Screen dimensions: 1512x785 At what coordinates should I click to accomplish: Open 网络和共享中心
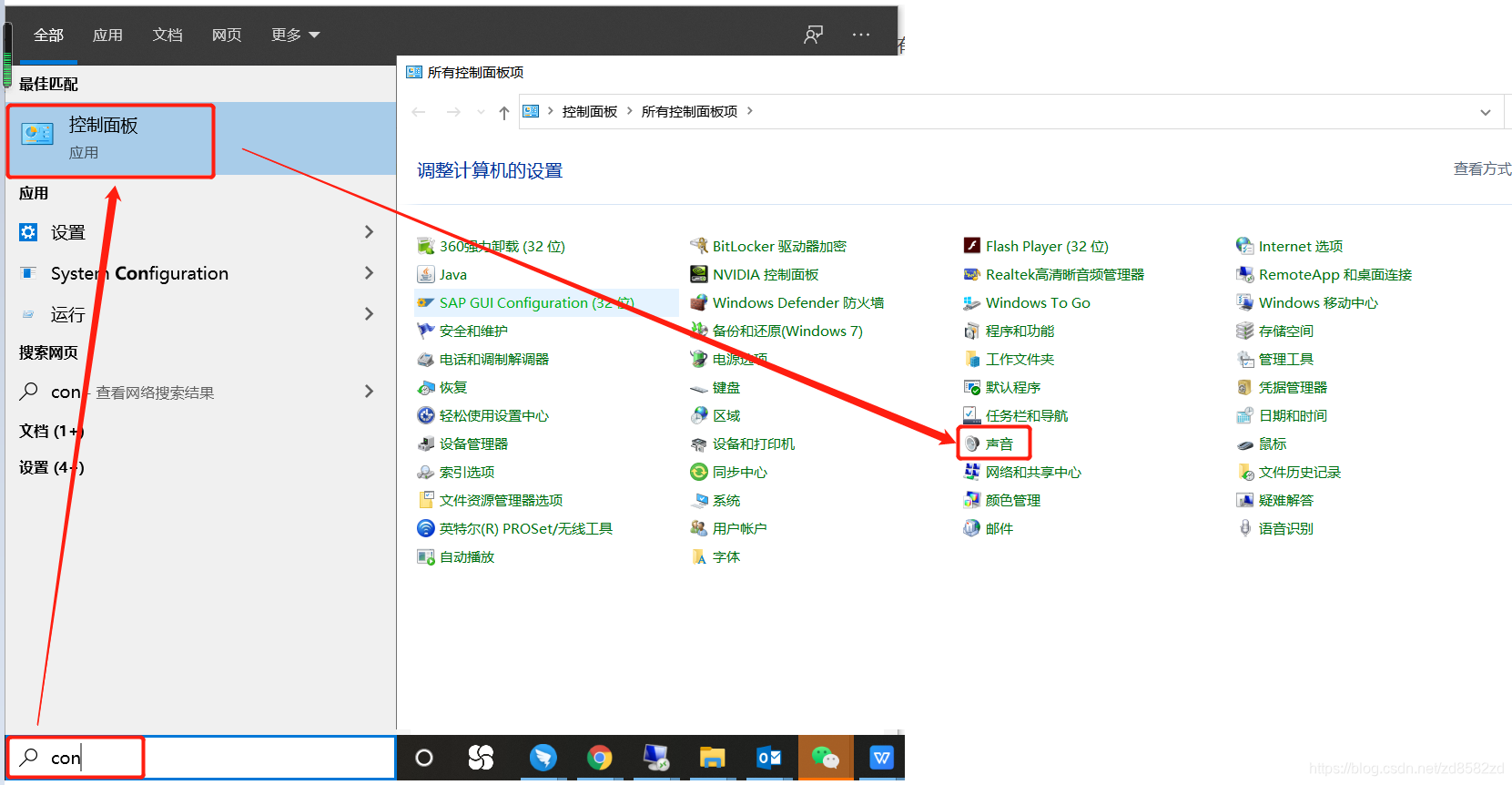point(1022,473)
